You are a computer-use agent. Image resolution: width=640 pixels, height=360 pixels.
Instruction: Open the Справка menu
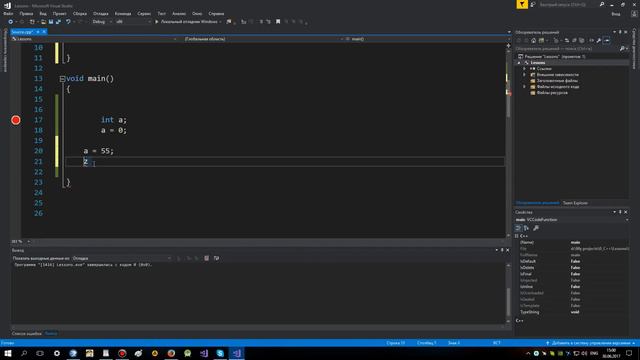click(216, 13)
